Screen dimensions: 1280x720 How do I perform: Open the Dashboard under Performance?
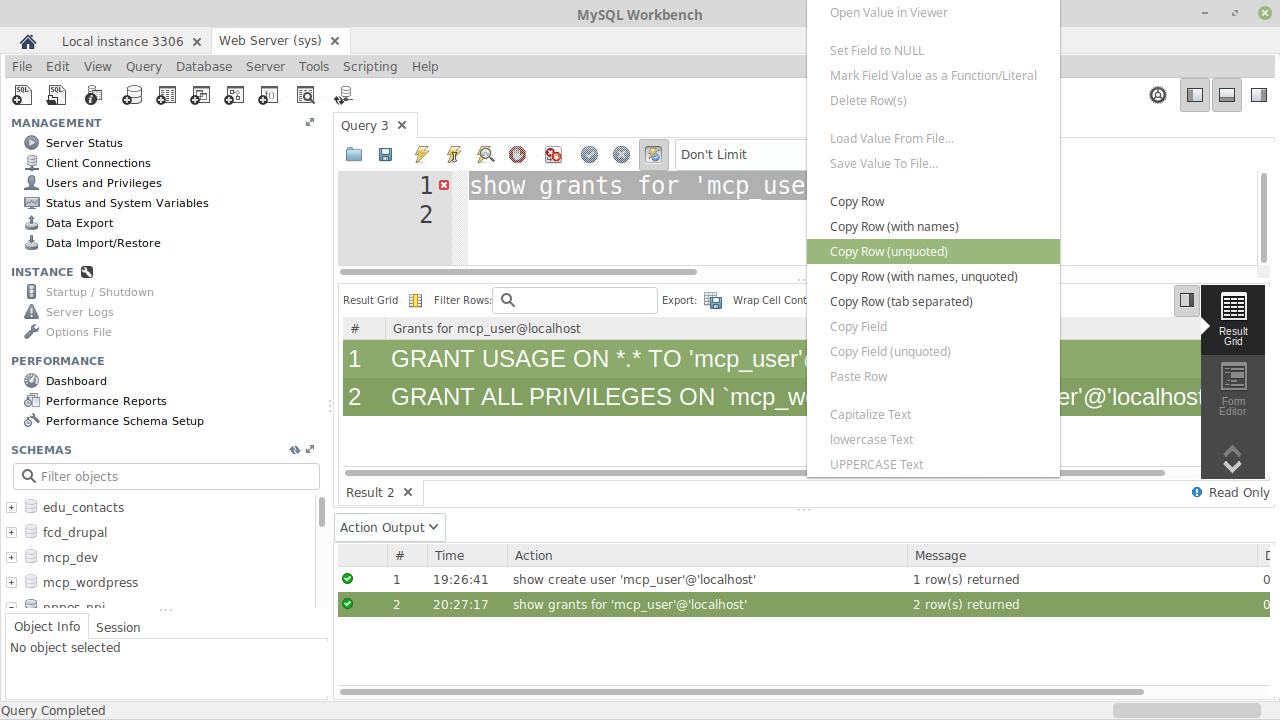[x=76, y=380]
